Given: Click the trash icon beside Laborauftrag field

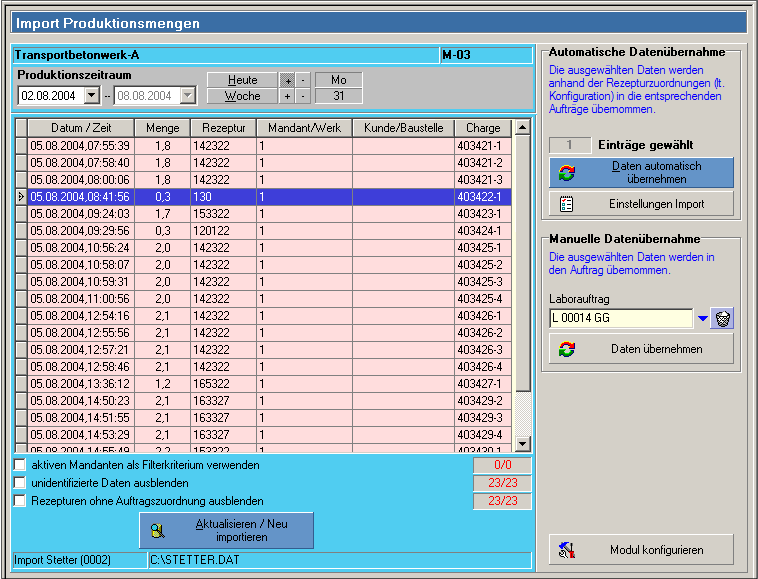Looking at the screenshot, I should (724, 319).
